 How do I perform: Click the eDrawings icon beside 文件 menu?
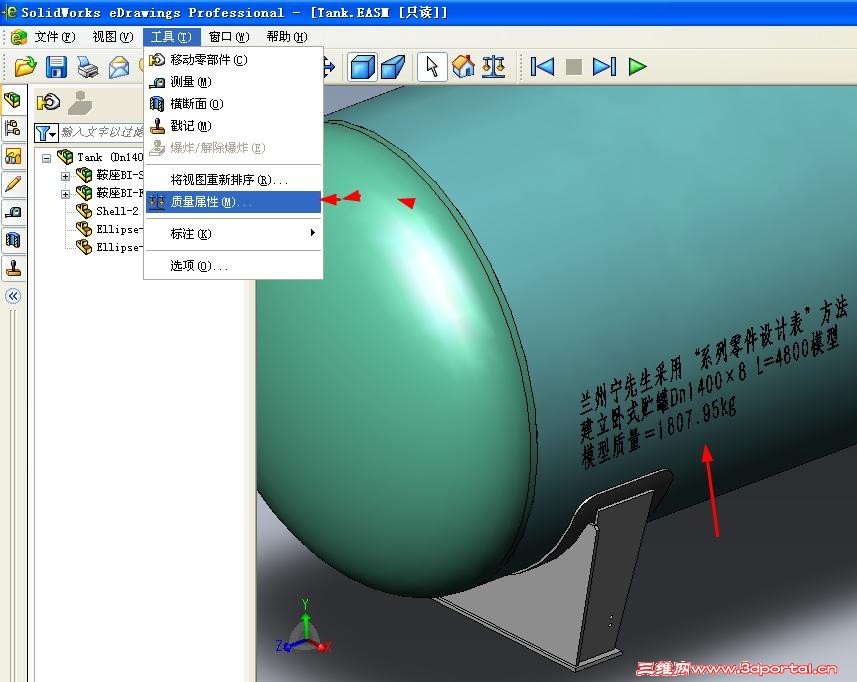click(19, 37)
